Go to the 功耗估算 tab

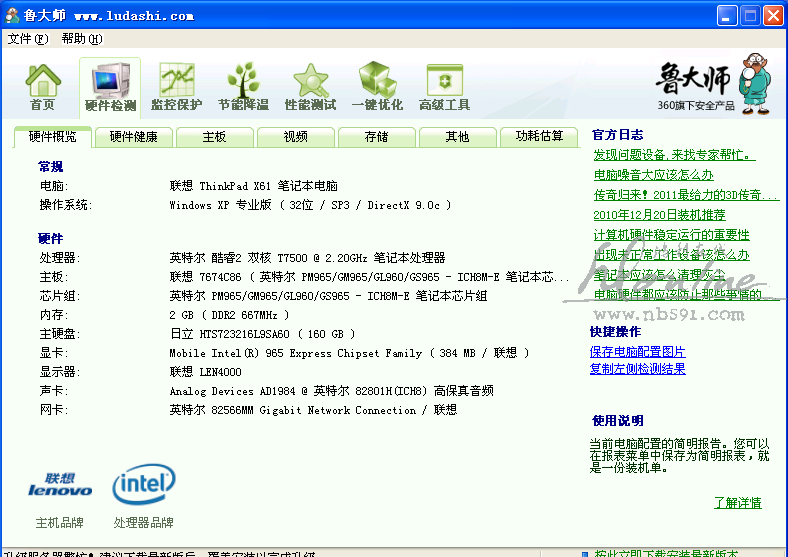[x=539, y=137]
